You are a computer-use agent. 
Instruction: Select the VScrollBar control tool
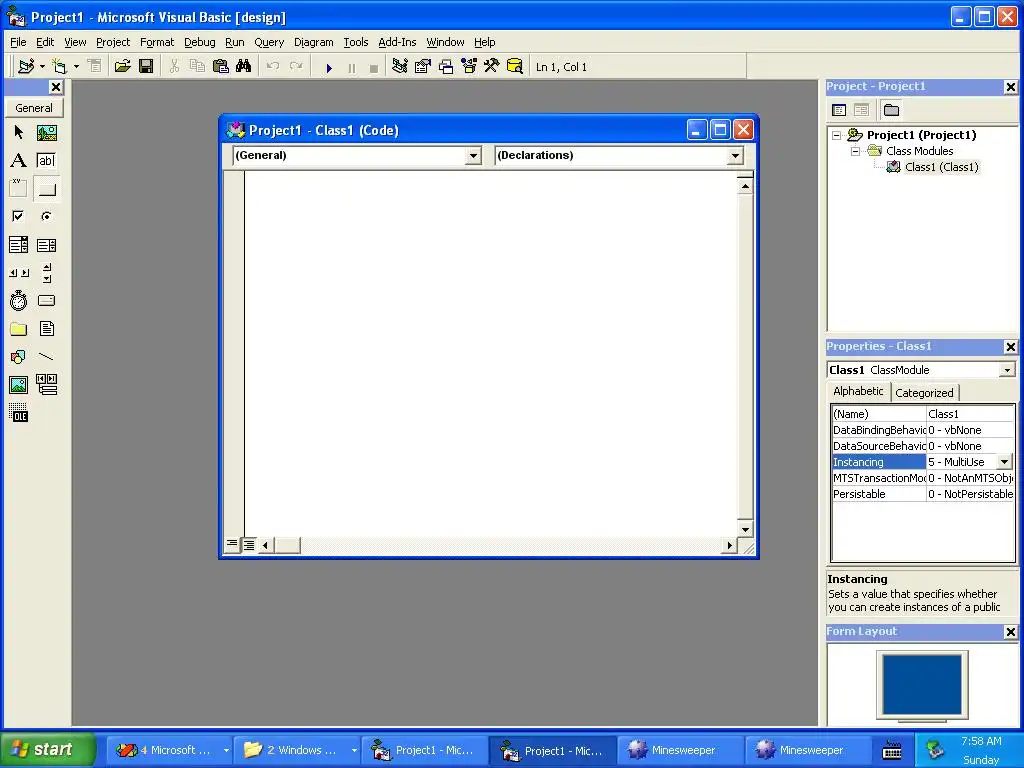click(x=46, y=273)
